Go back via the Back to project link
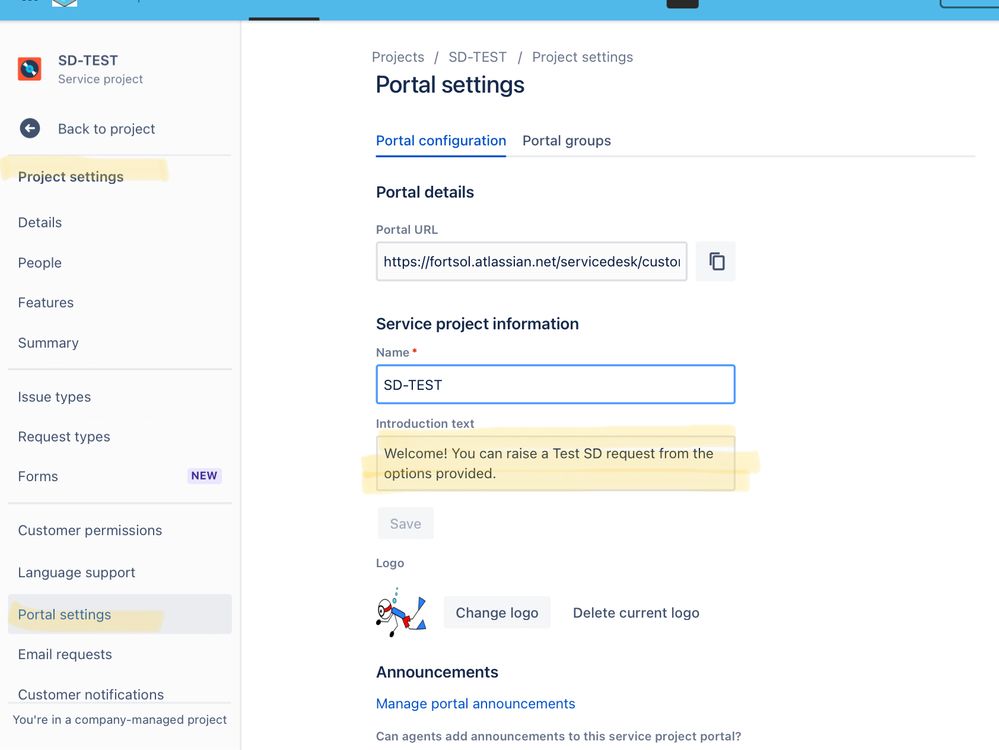999x750 pixels. pyautogui.click(x=106, y=129)
